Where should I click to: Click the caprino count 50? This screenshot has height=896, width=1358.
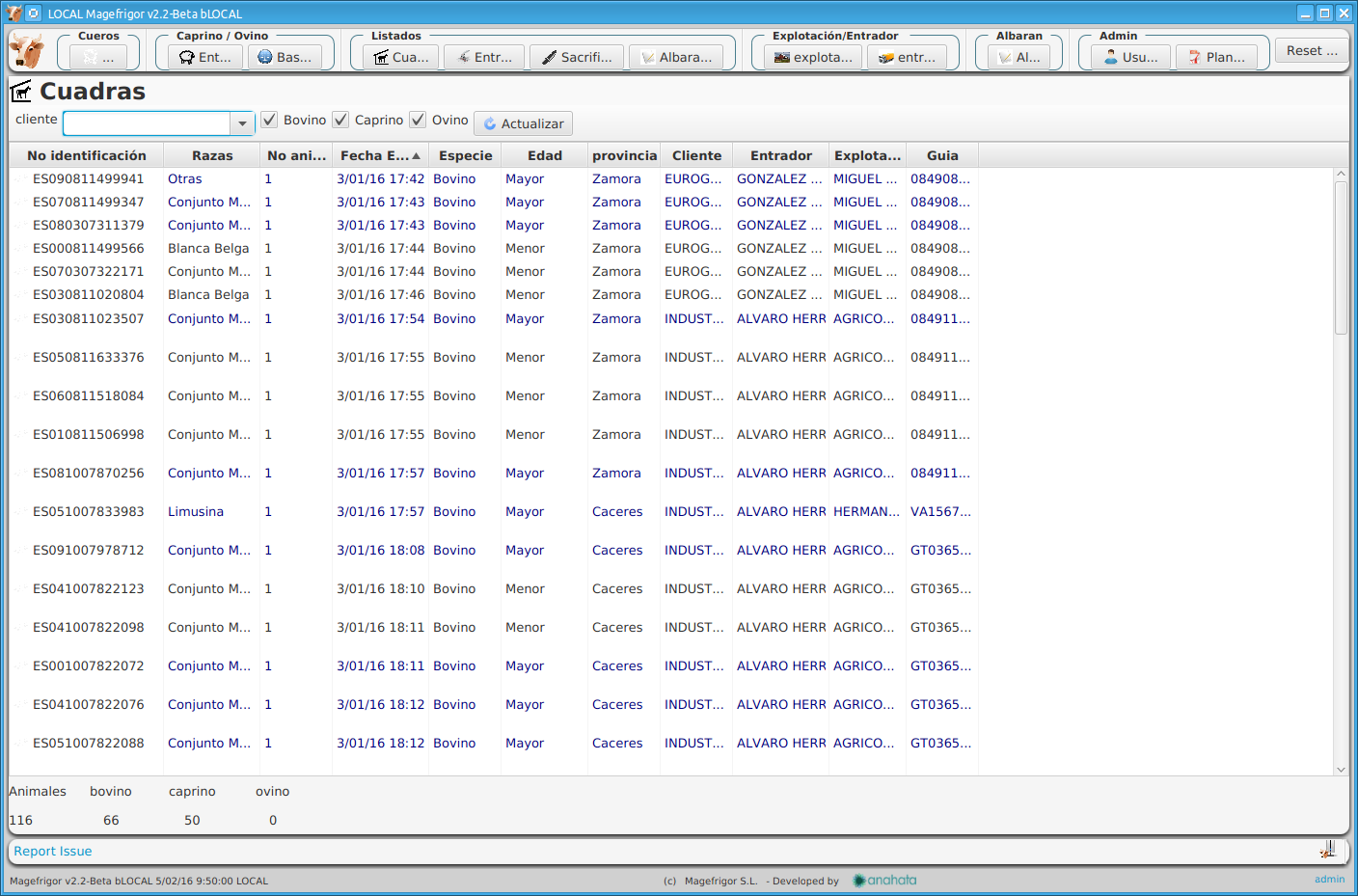(192, 820)
